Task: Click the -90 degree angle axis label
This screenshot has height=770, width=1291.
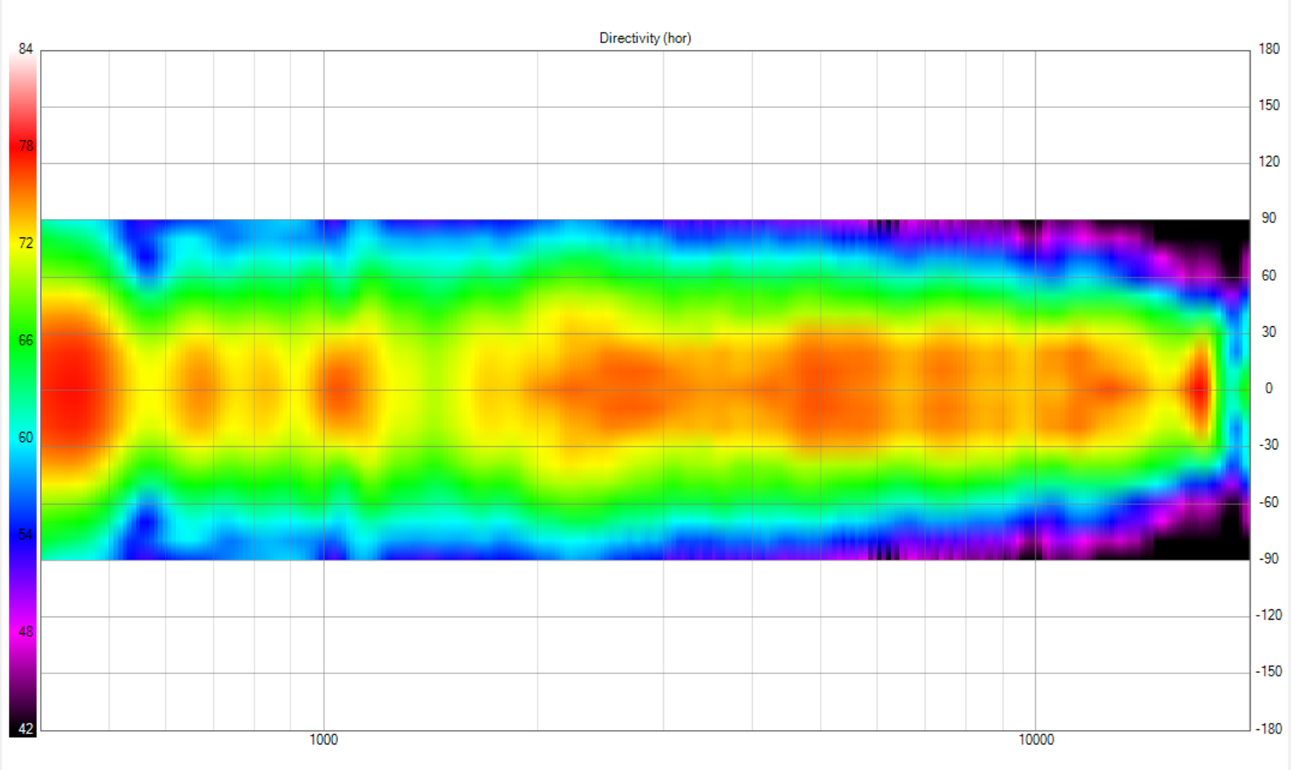Action: (1268, 559)
